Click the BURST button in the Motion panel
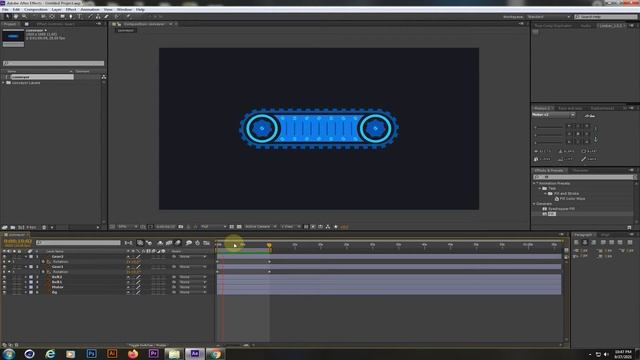This screenshot has width=640, height=360. 590,151
